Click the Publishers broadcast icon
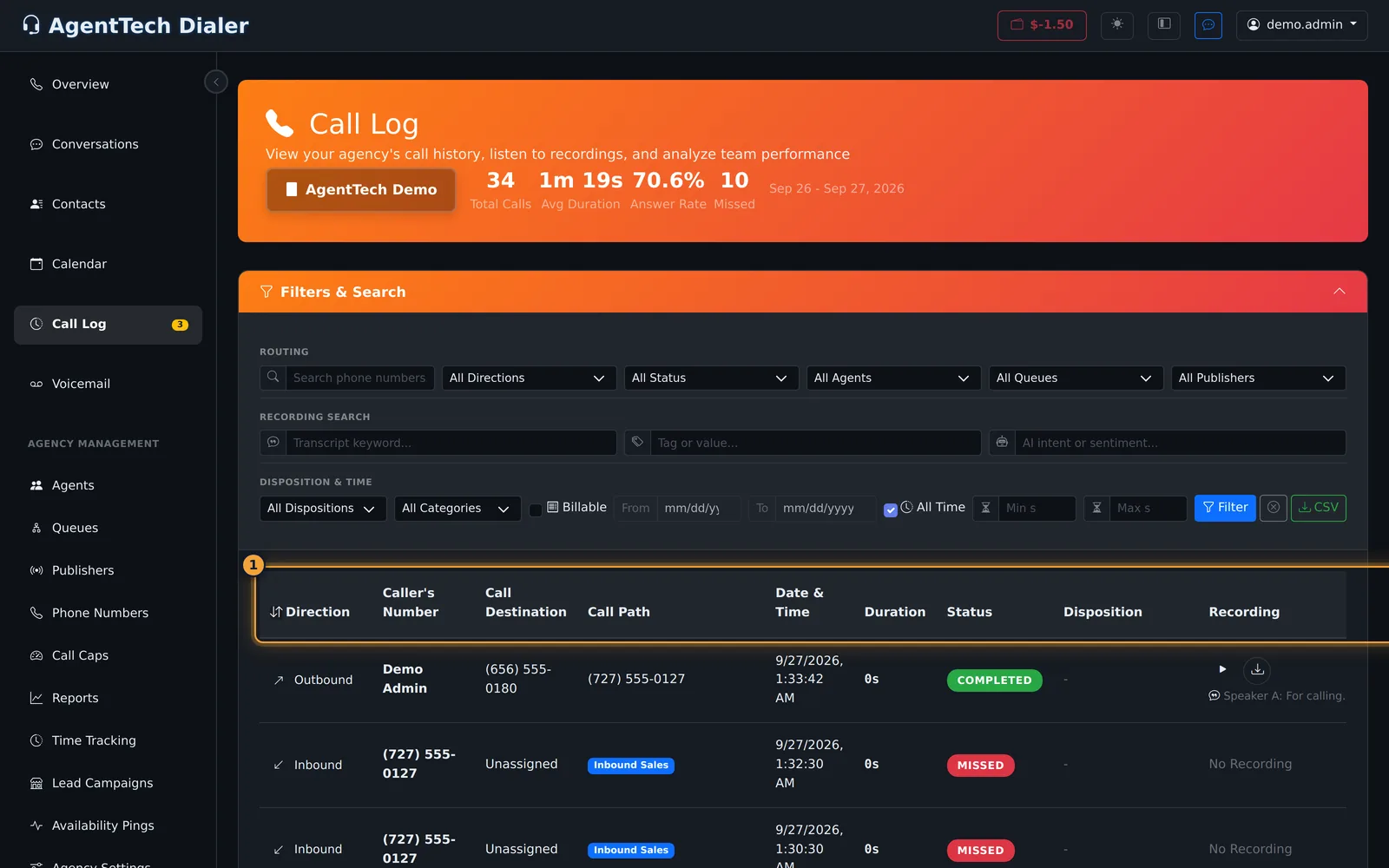This screenshot has width=1389, height=868. pos(36,570)
